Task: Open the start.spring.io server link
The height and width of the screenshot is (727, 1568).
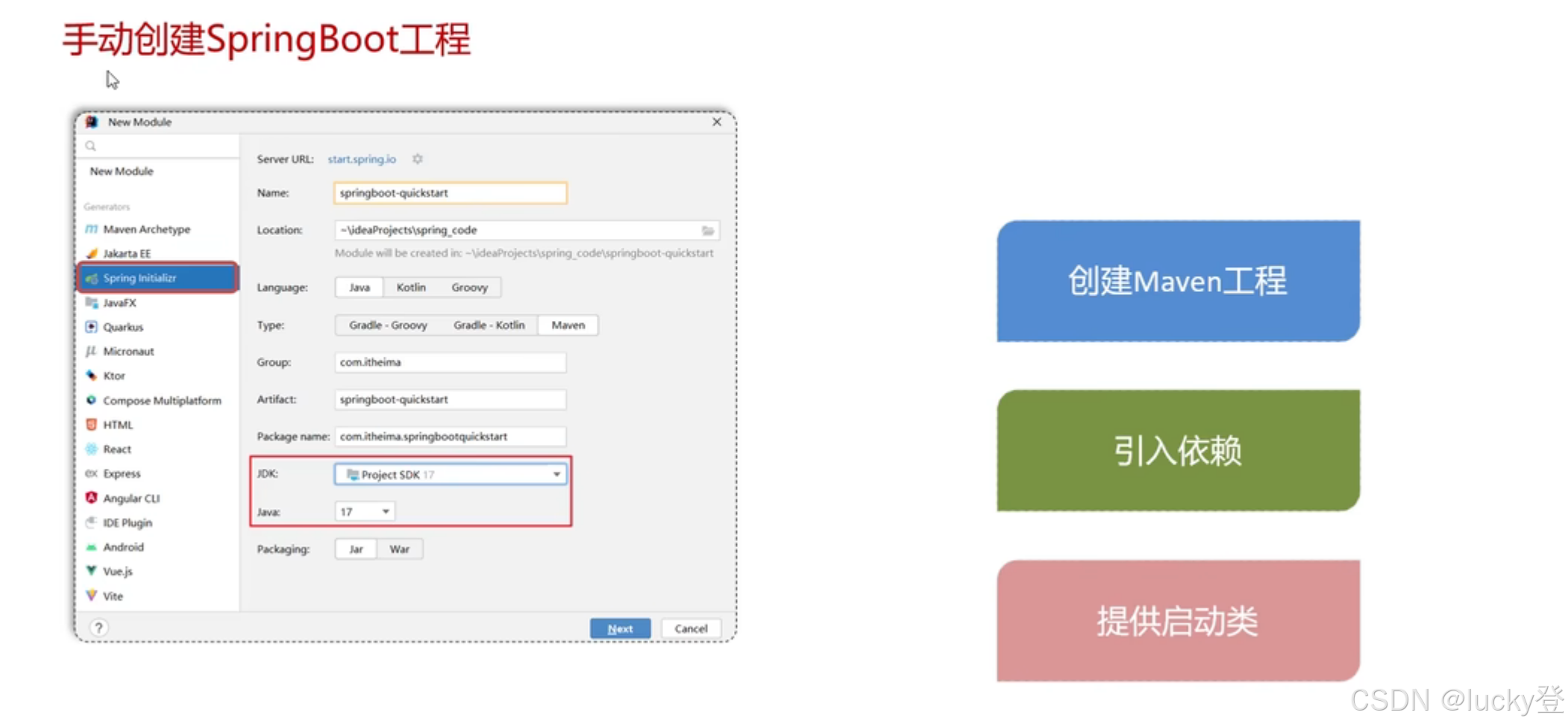Action: point(362,159)
